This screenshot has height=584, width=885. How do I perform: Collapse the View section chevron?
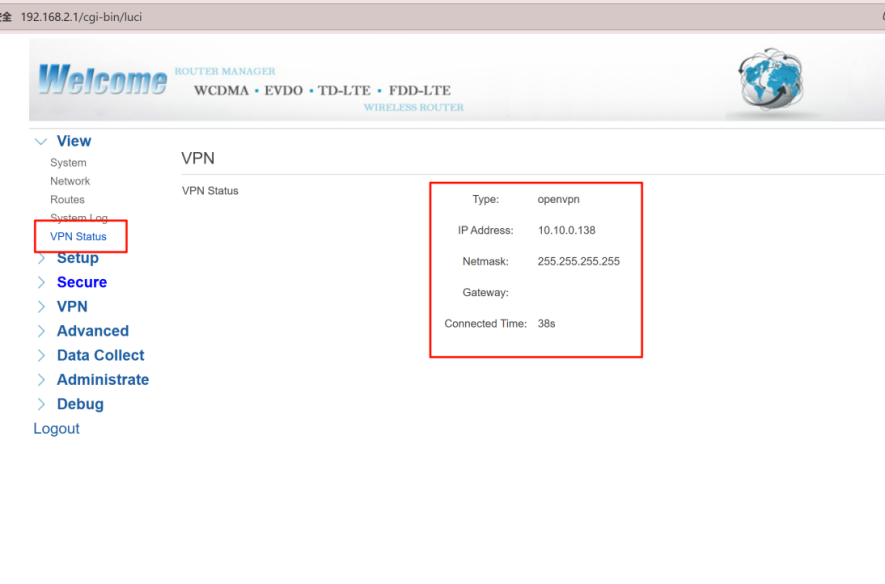41,142
